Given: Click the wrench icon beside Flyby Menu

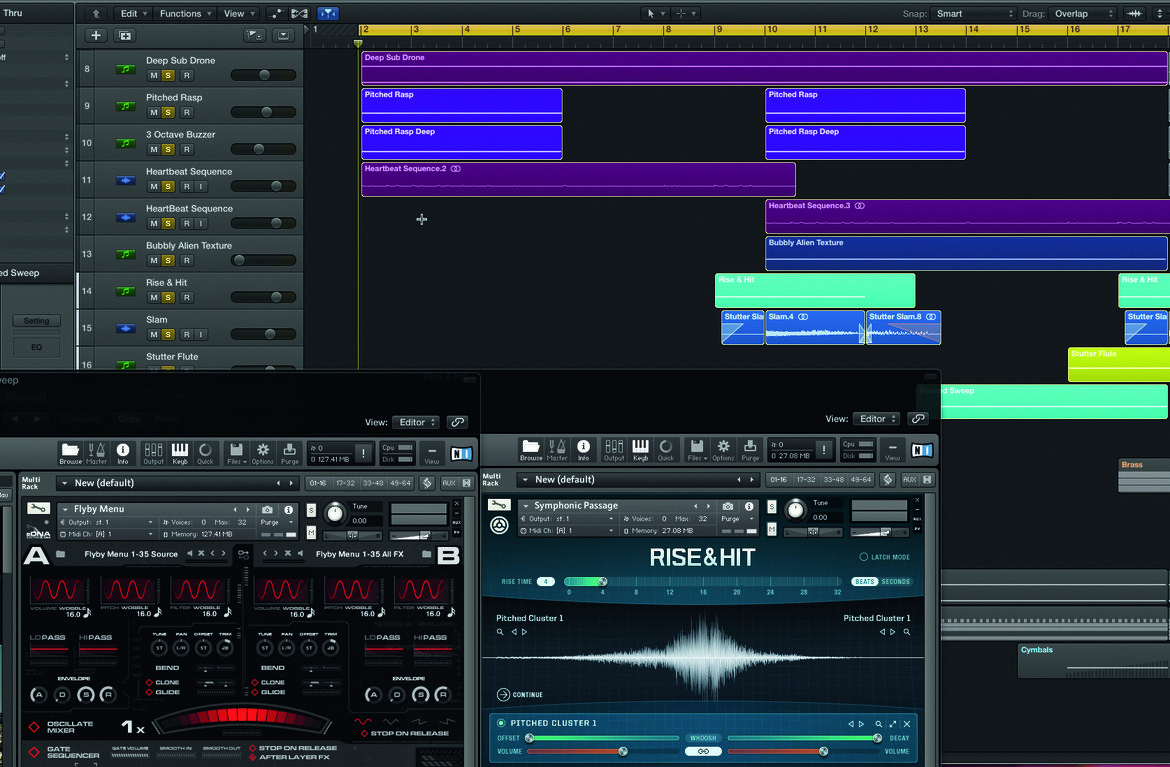Looking at the screenshot, I should pyautogui.click(x=38, y=508).
